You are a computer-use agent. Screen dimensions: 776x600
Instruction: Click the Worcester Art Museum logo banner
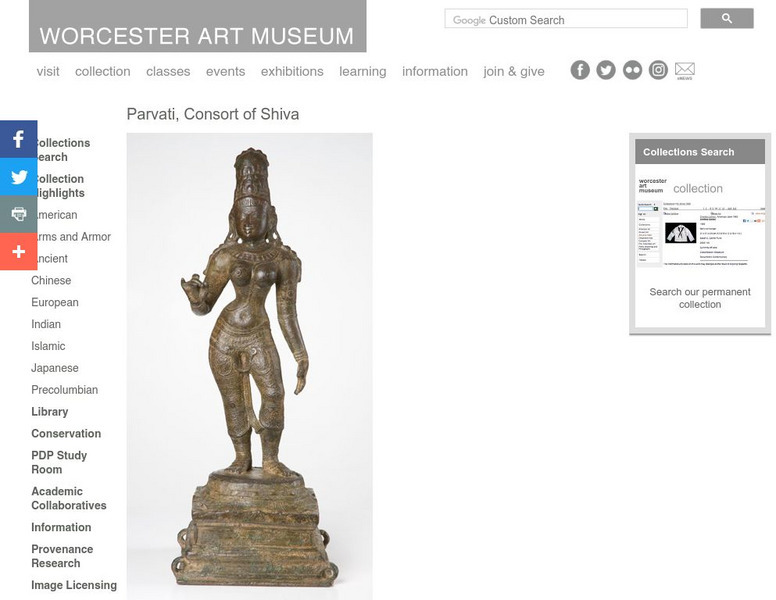coord(197,26)
